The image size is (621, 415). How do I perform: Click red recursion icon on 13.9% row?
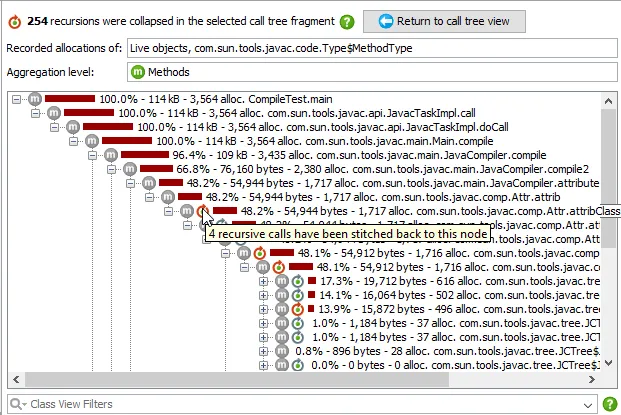pyautogui.click(x=297, y=309)
